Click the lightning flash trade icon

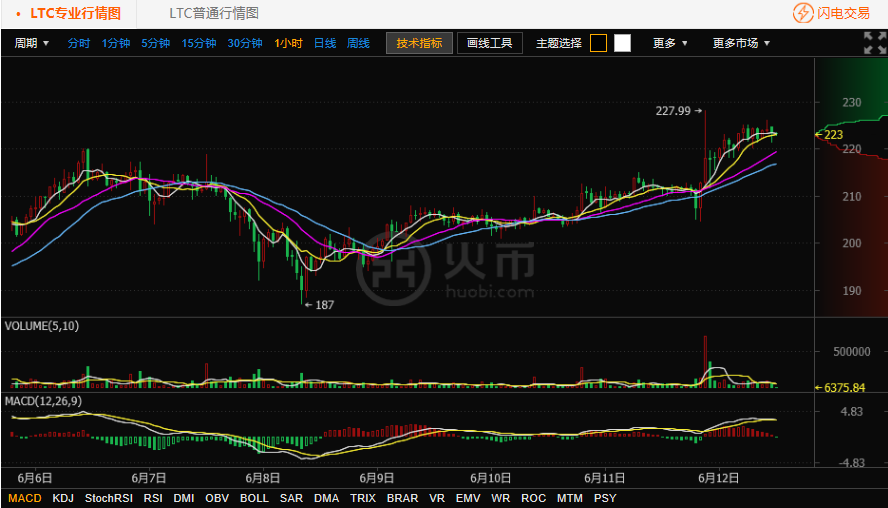(803, 13)
